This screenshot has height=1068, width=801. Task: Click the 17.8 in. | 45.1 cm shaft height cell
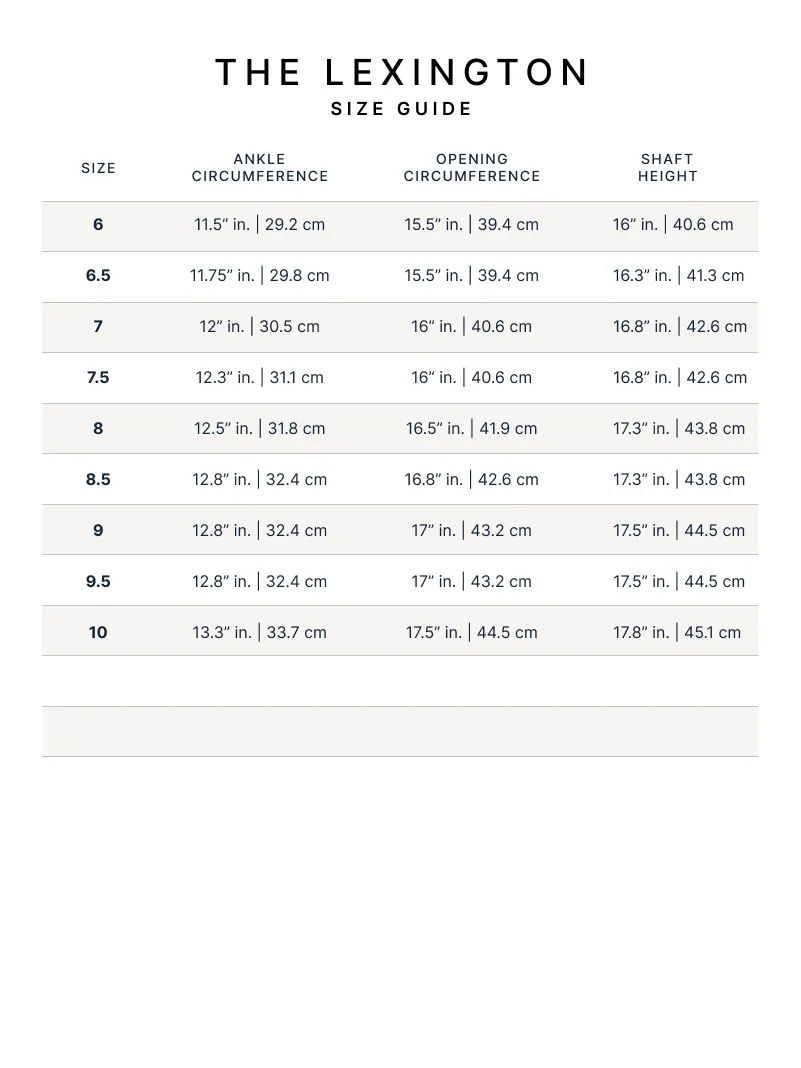[x=677, y=632]
